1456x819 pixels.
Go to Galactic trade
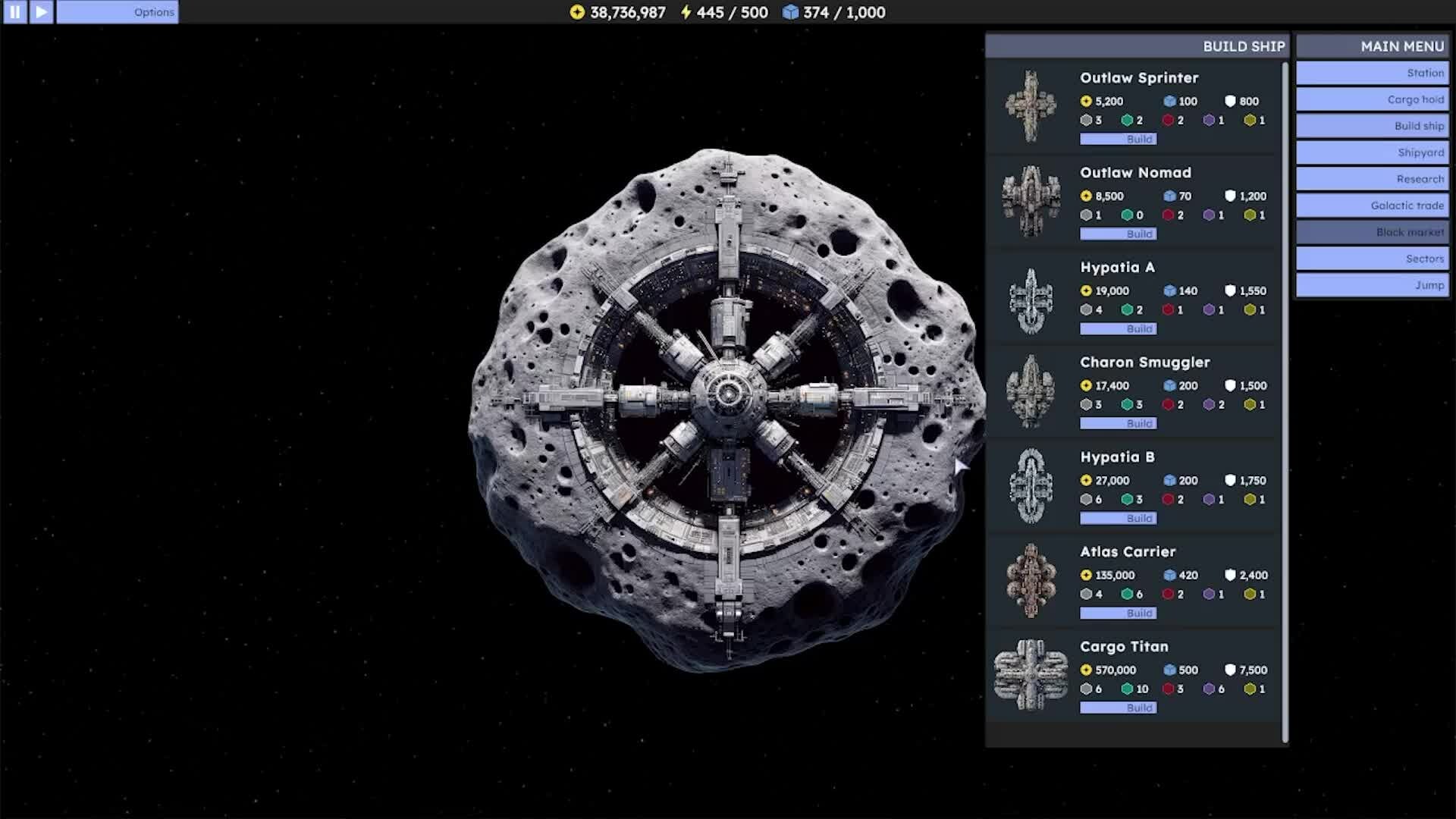pyautogui.click(x=1372, y=206)
